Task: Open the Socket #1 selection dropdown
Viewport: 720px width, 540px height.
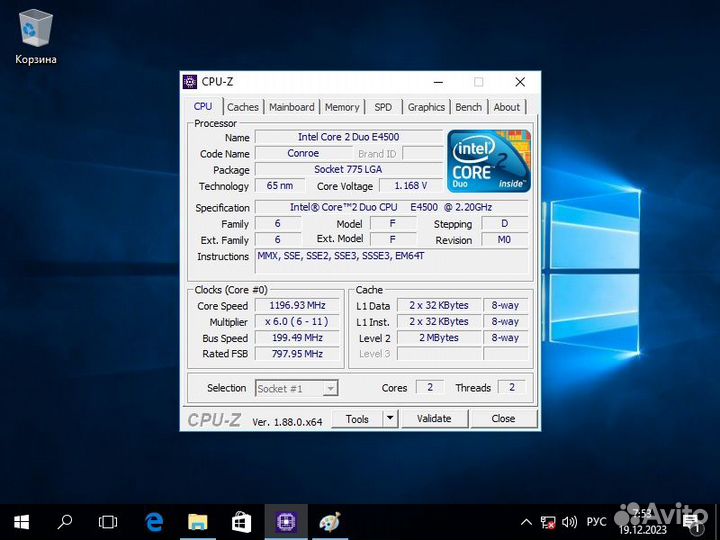Action: point(297,388)
